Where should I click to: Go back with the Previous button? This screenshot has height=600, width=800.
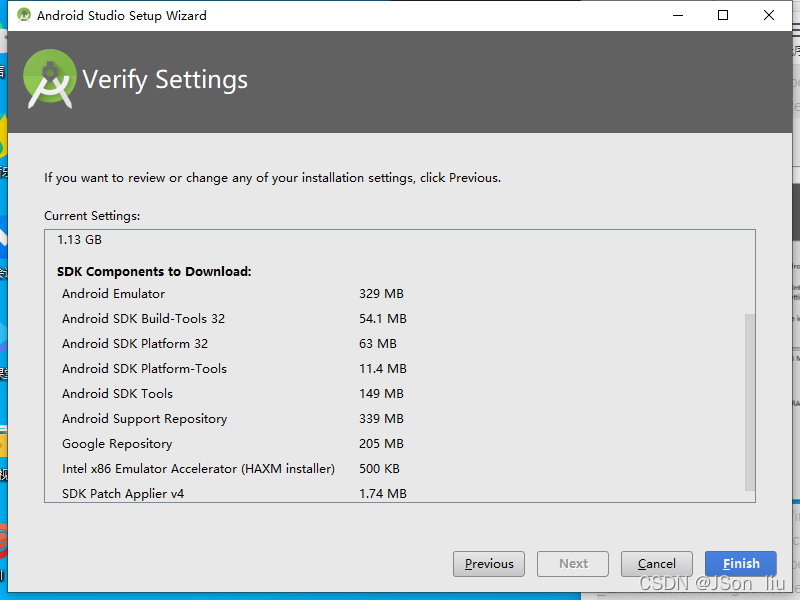[489, 563]
